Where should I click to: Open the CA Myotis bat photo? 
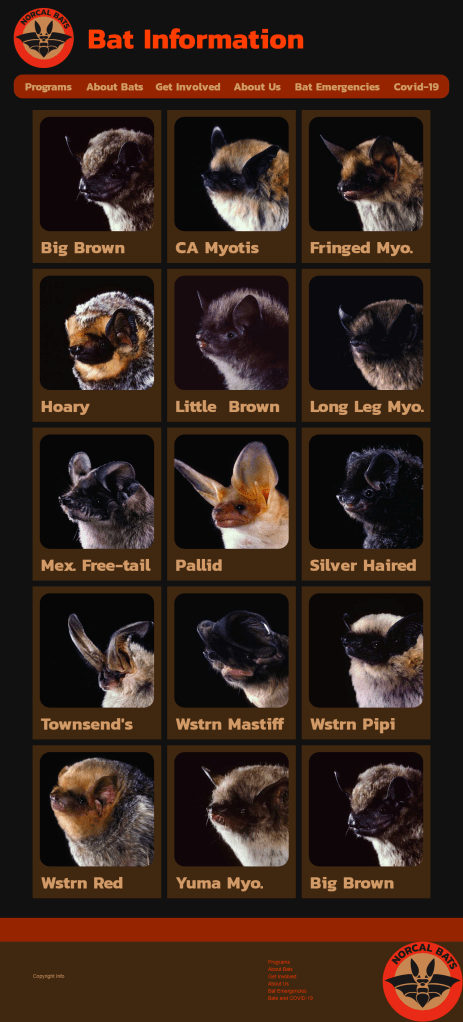(232, 174)
